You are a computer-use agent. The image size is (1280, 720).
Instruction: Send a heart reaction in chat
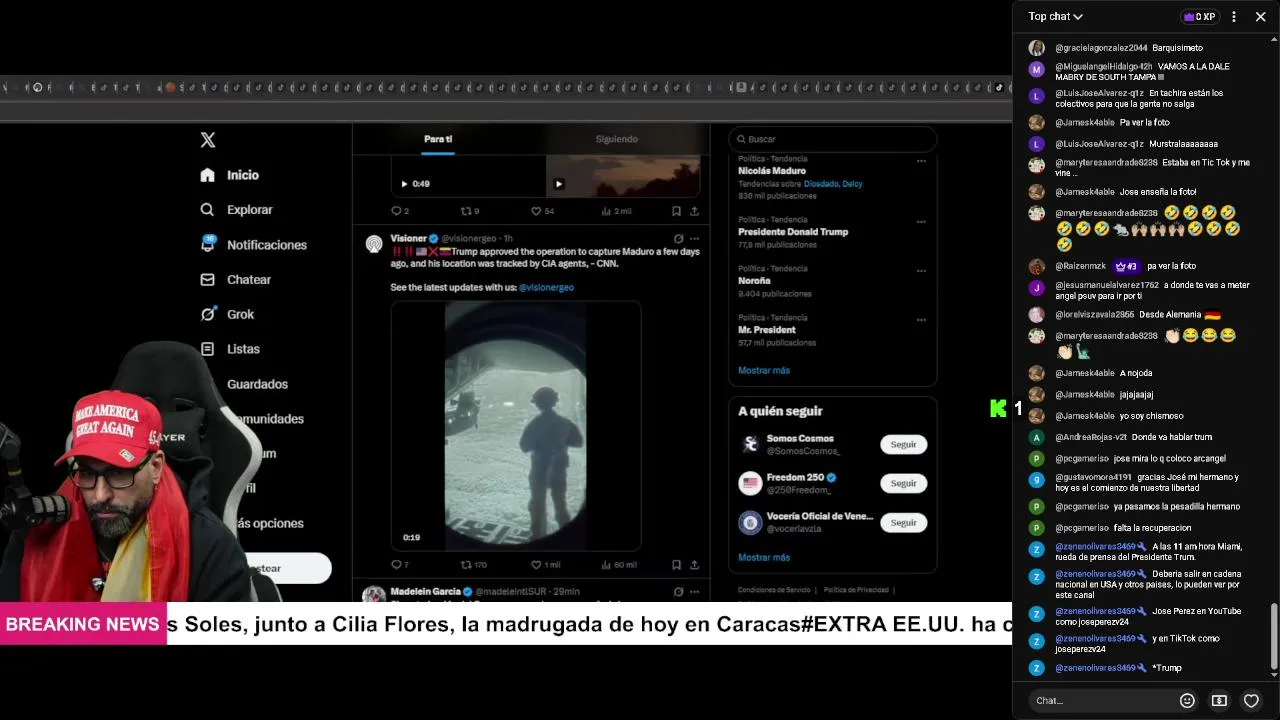pyautogui.click(x=1251, y=701)
